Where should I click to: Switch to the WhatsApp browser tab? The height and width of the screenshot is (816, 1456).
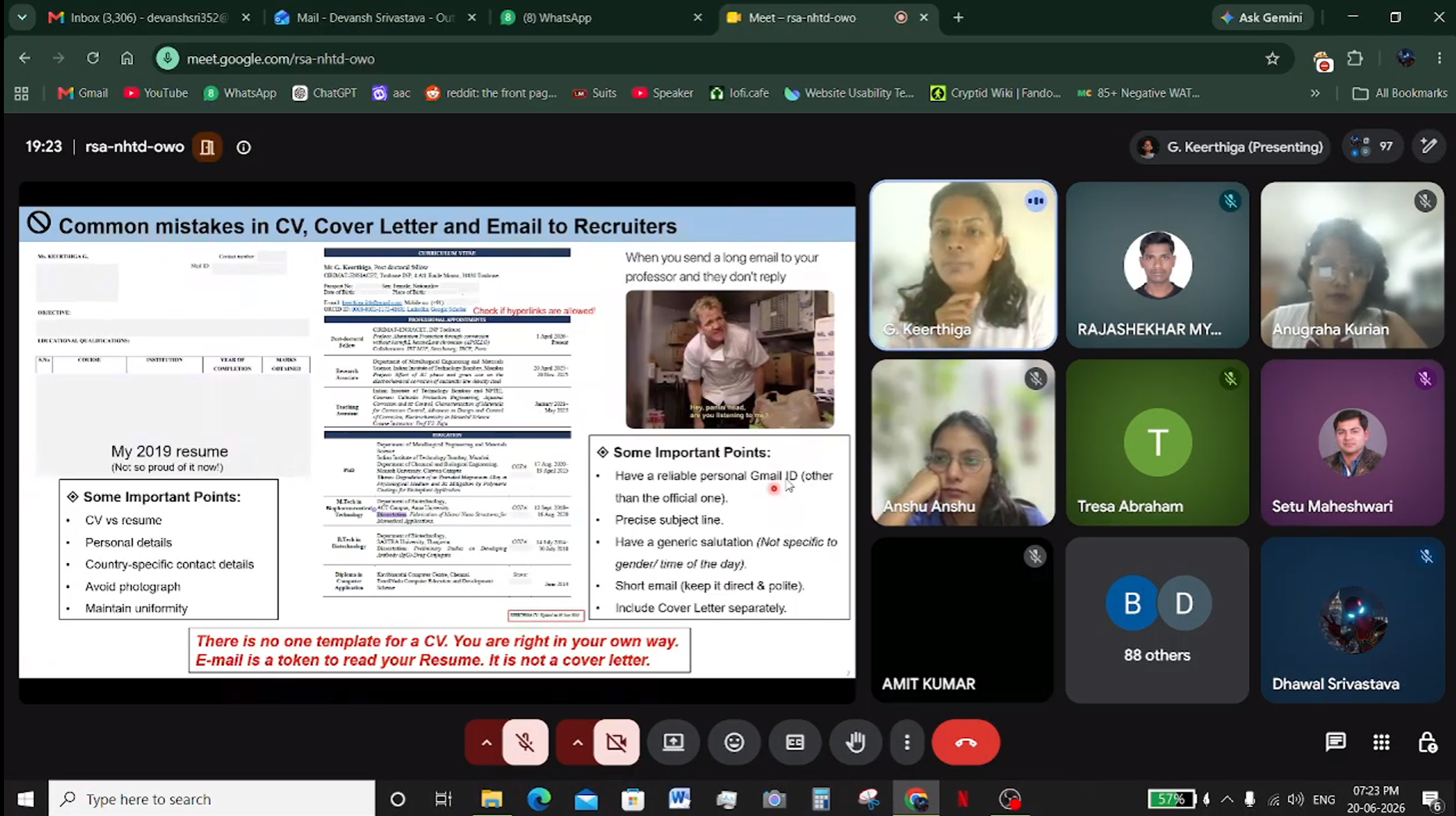[601, 17]
